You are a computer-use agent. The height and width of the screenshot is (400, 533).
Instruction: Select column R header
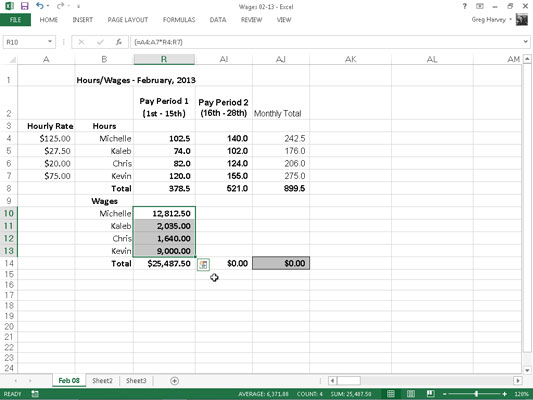coord(164,59)
